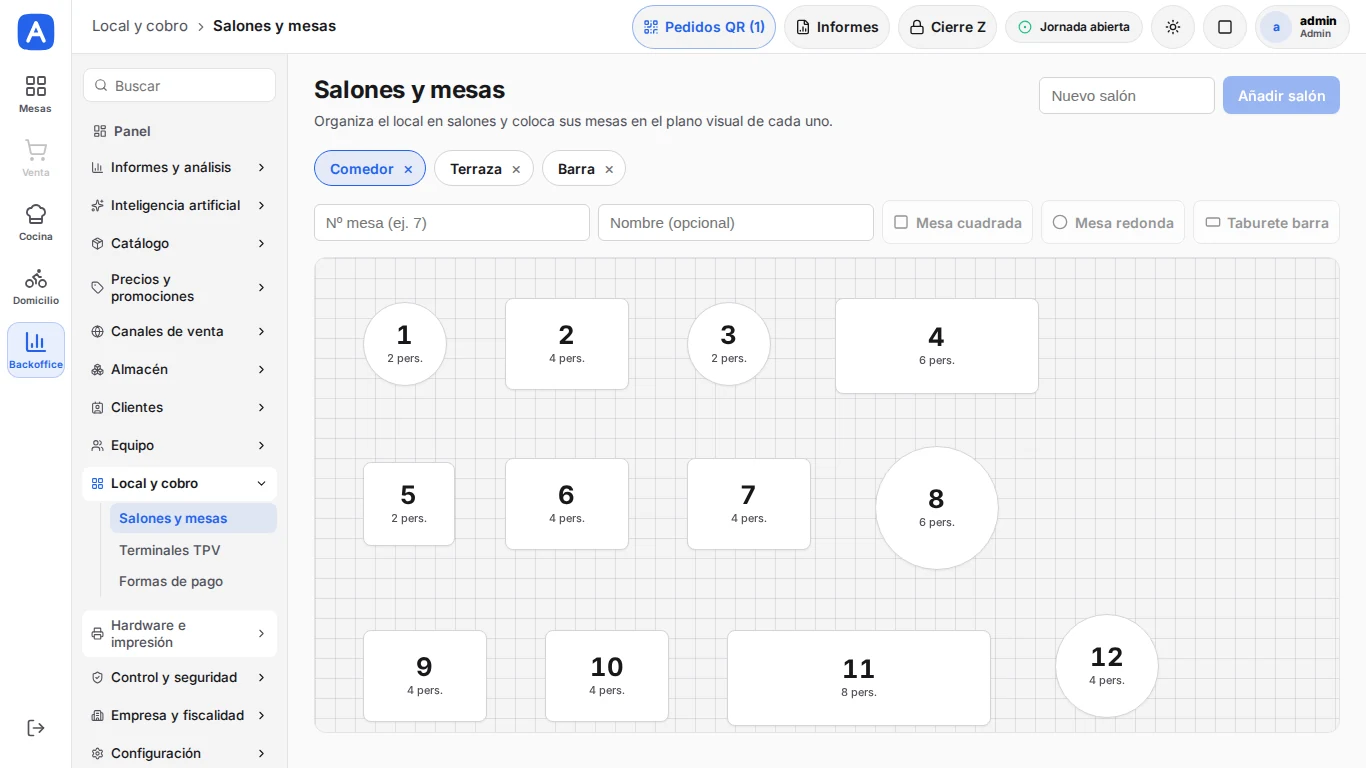
Task: Click the Nuevo salón input field
Action: pos(1127,96)
